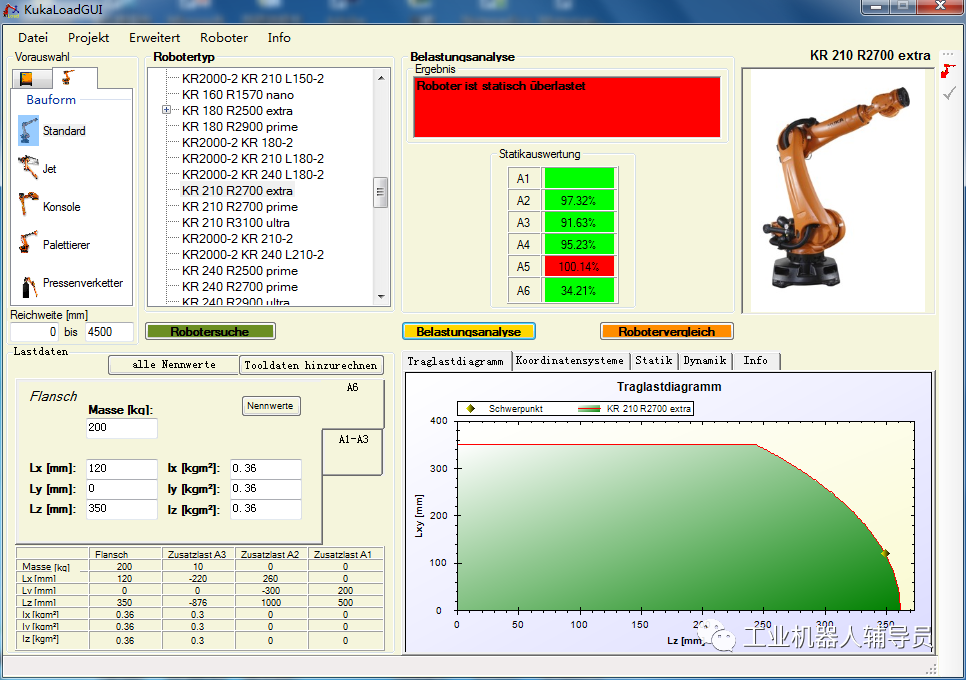Switch to Dynamik tab
The height and width of the screenshot is (680, 966).
(x=705, y=361)
